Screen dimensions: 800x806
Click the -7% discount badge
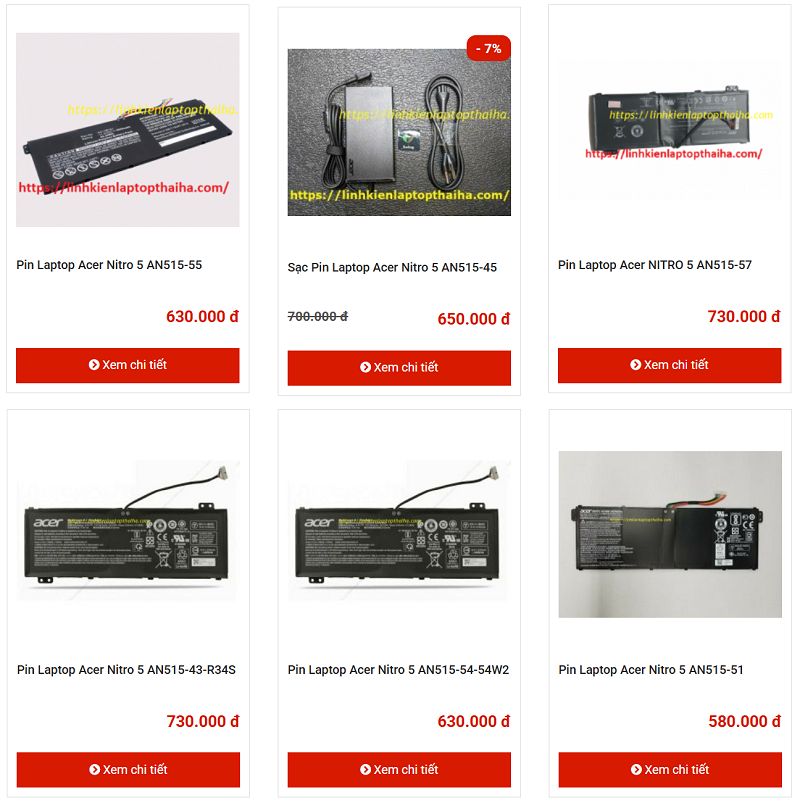489,48
